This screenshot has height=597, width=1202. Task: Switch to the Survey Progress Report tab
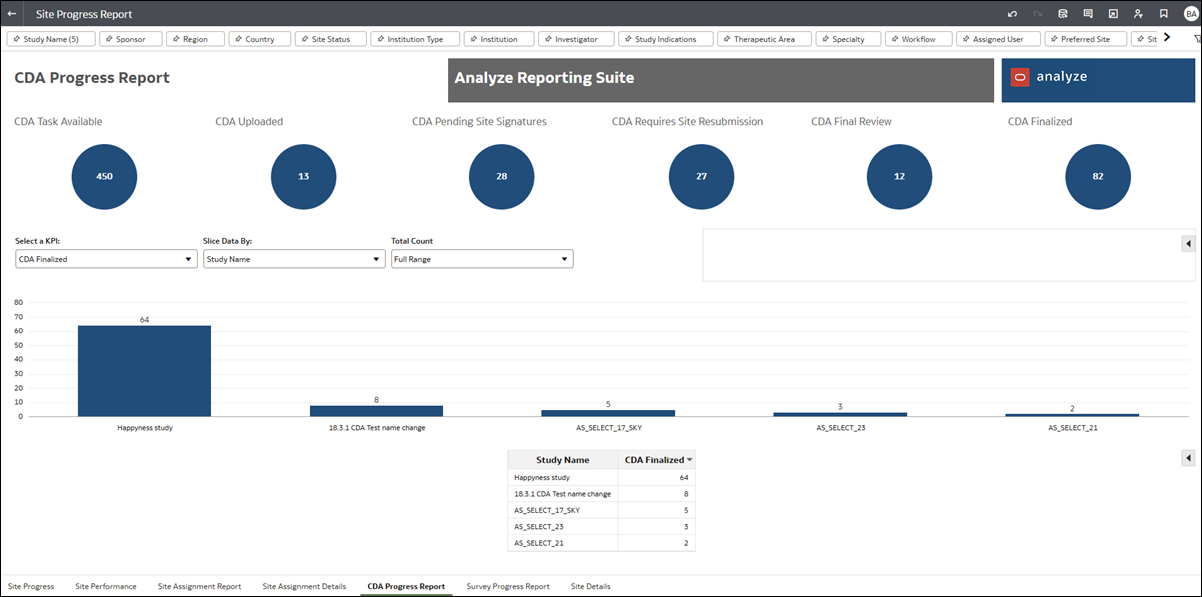click(508, 586)
